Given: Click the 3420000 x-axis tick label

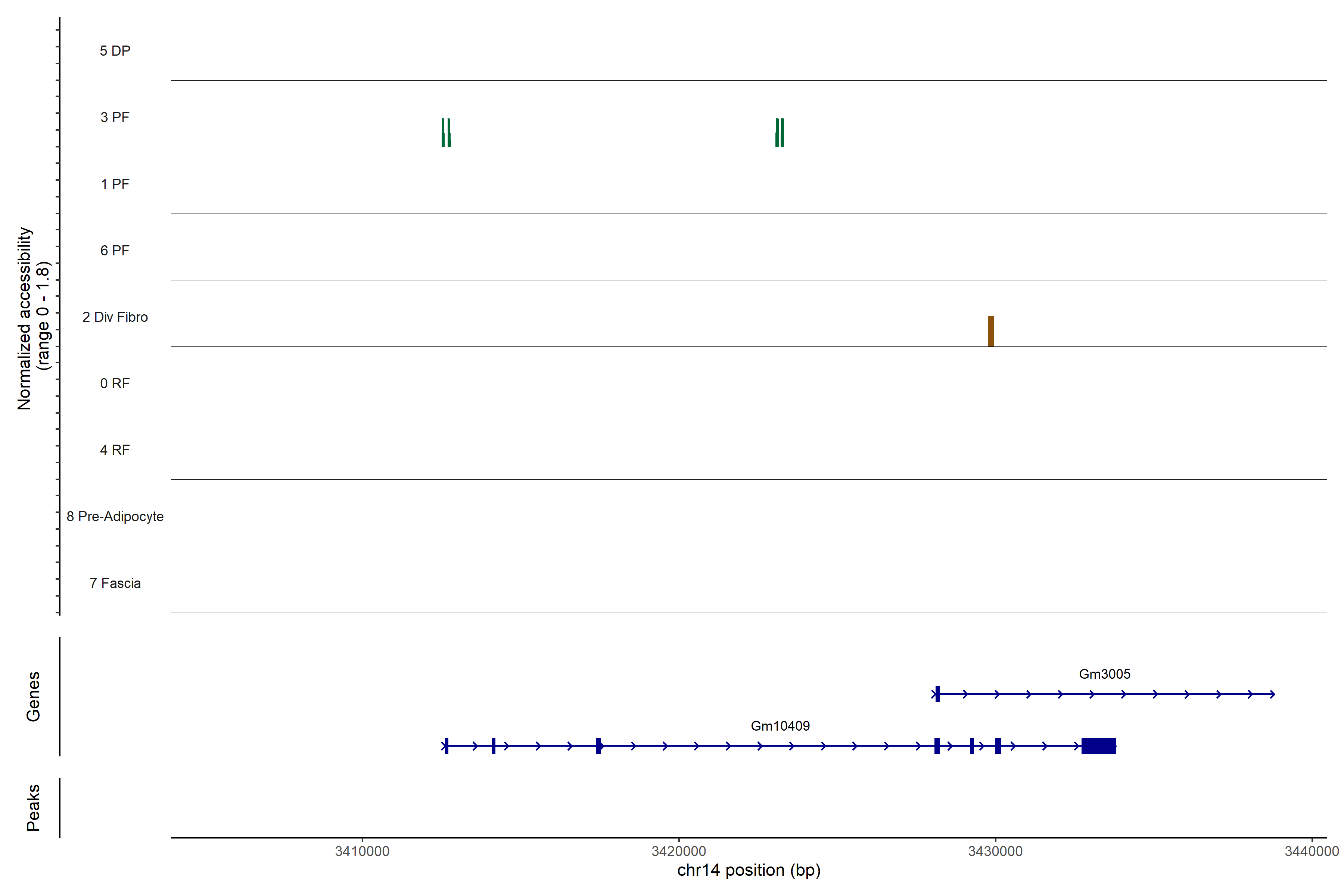Looking at the screenshot, I should pos(678,851).
